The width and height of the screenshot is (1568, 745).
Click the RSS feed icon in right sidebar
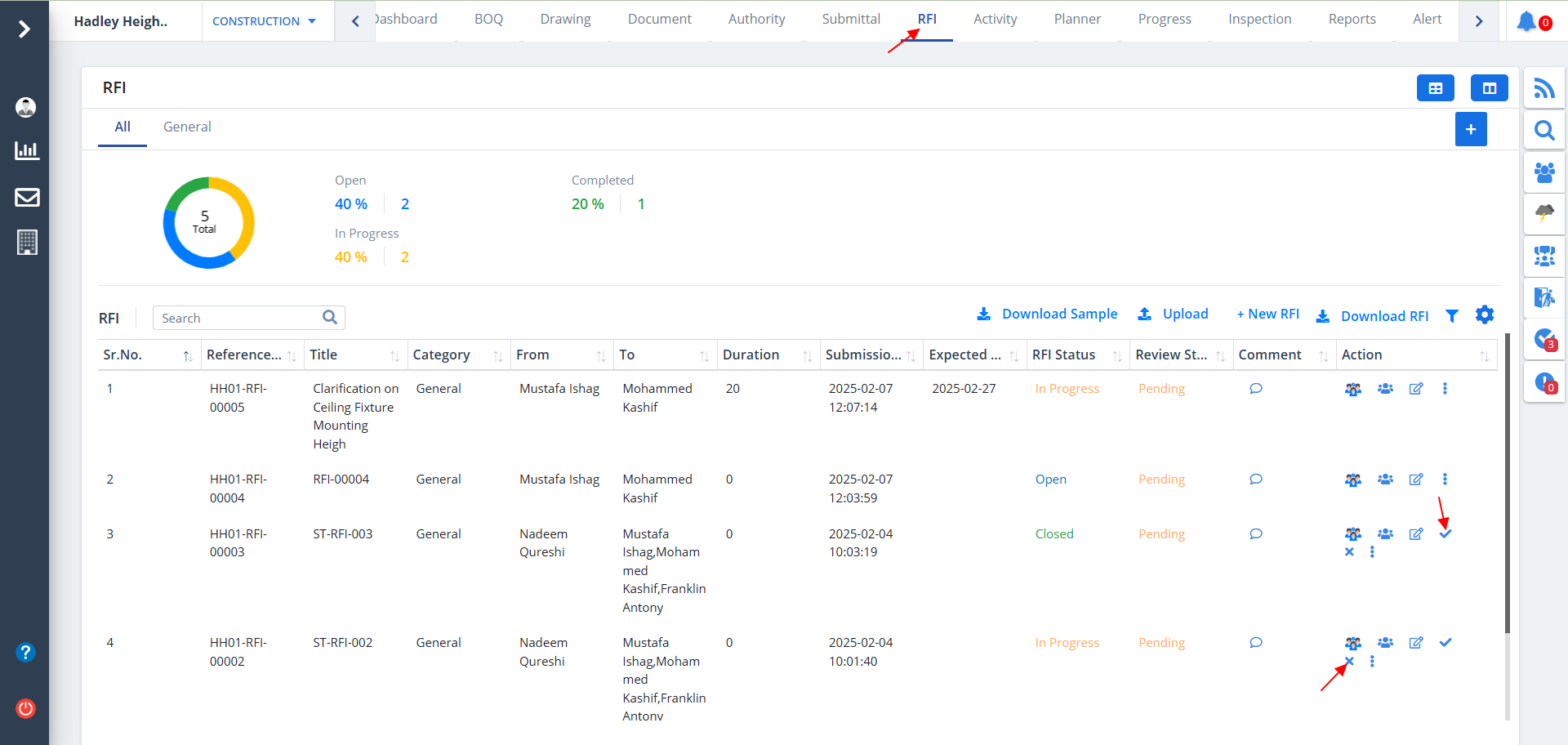1543,88
